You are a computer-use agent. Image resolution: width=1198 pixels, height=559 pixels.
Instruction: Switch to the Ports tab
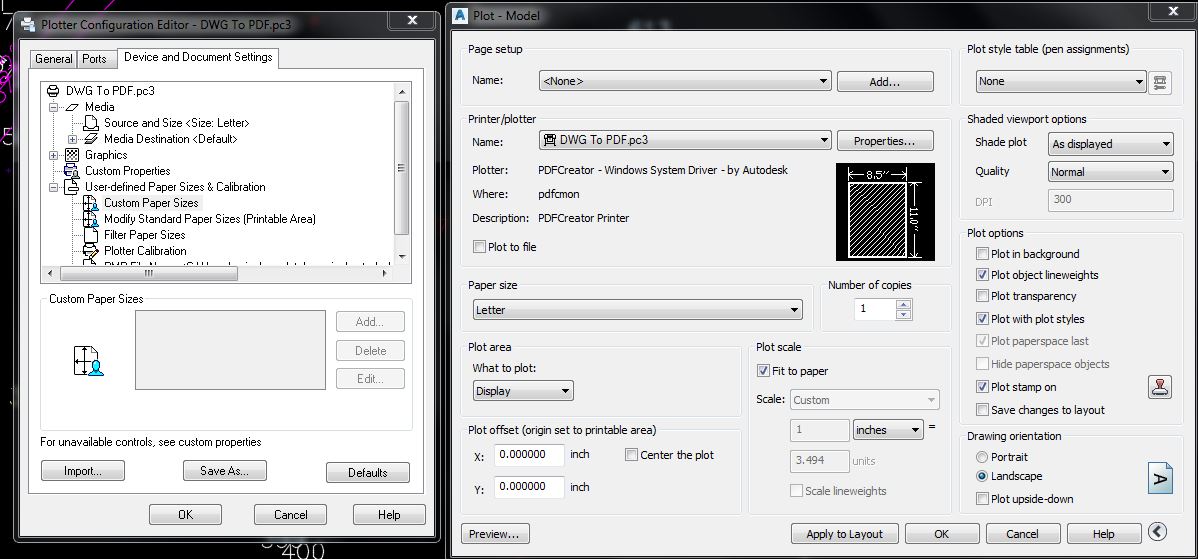point(95,59)
